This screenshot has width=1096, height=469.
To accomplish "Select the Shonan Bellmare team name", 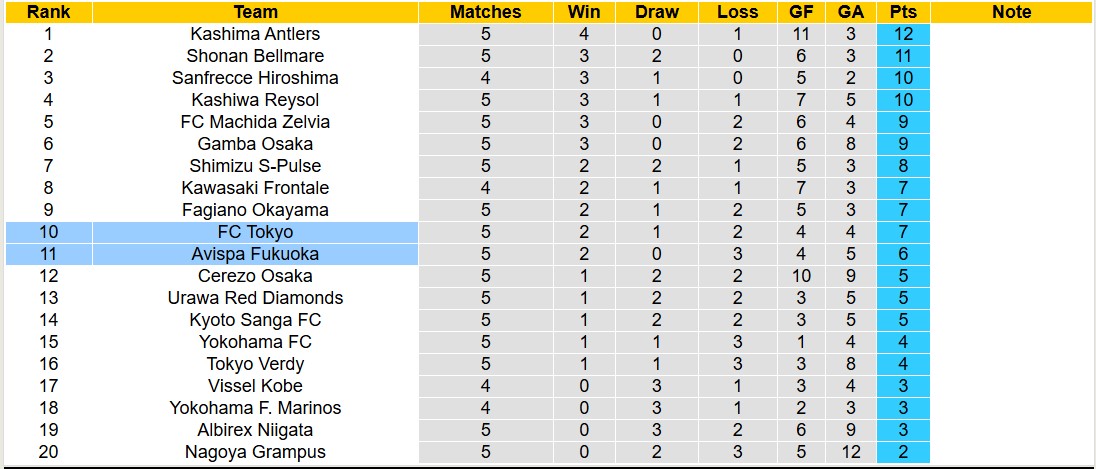I will (256, 56).
